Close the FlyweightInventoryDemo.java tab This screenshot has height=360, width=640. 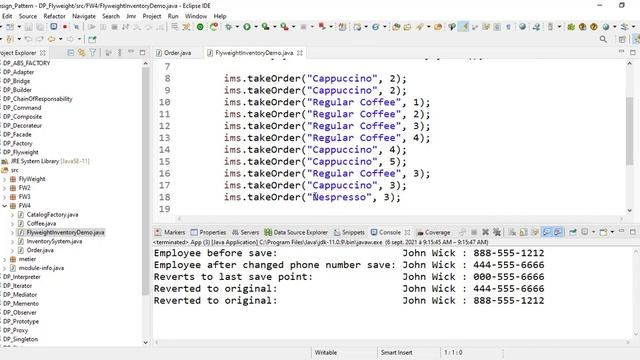tap(300, 53)
